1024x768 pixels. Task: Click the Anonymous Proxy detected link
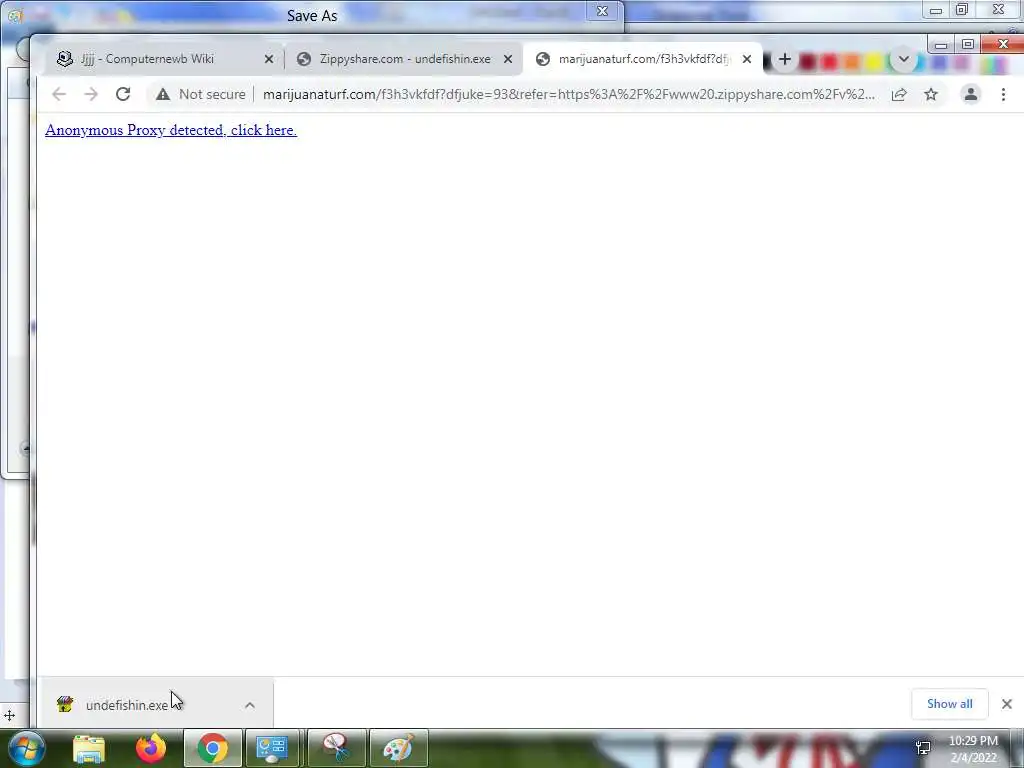(170, 130)
